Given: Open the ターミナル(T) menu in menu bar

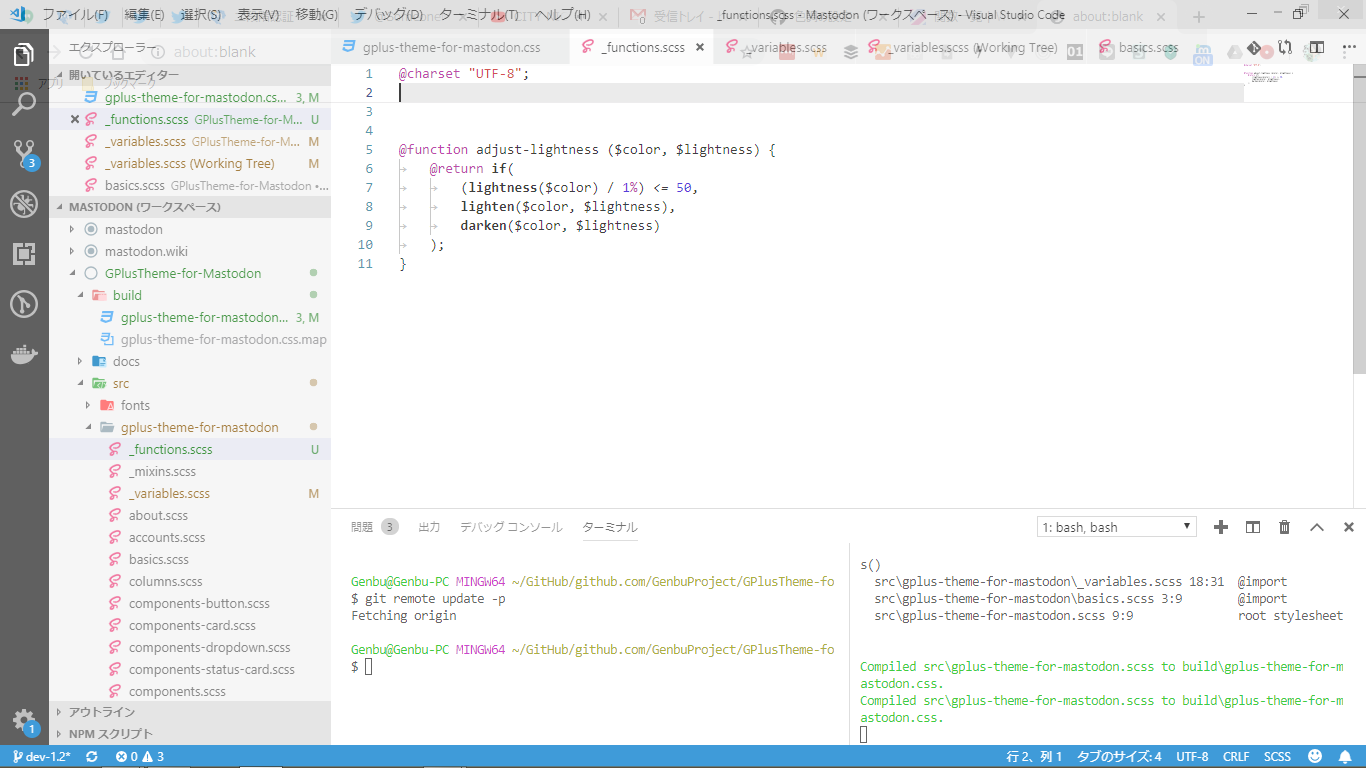Looking at the screenshot, I should (x=478, y=15).
